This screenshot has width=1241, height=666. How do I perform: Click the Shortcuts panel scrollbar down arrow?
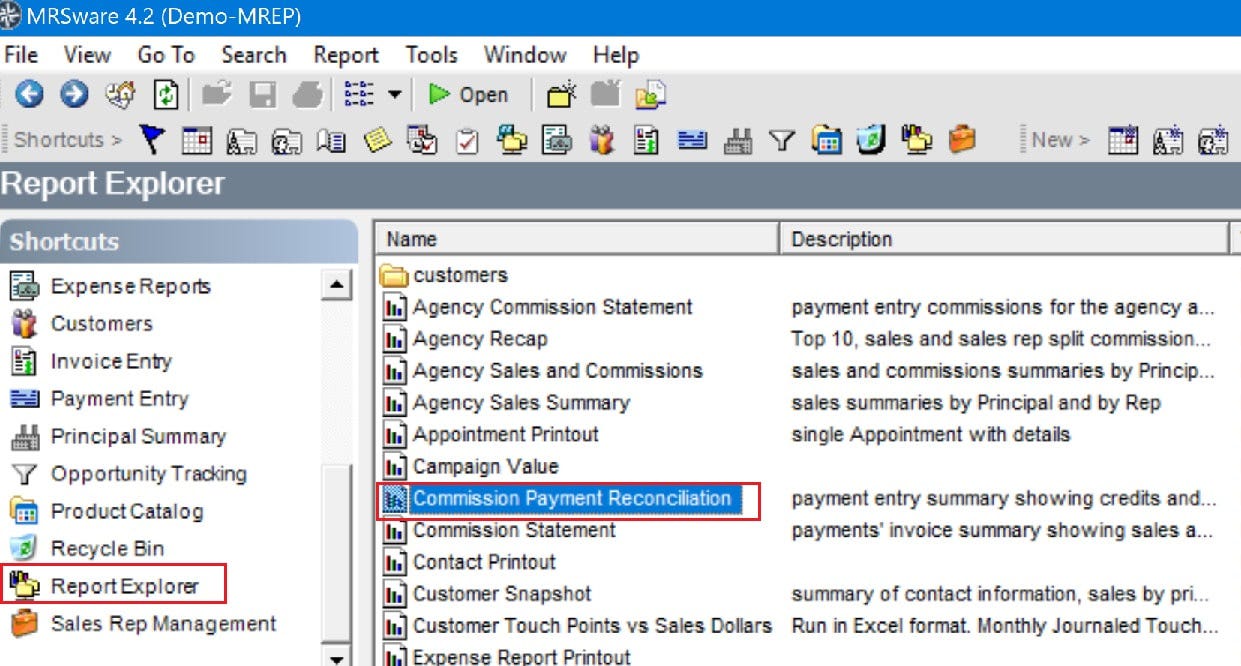pyautogui.click(x=336, y=657)
